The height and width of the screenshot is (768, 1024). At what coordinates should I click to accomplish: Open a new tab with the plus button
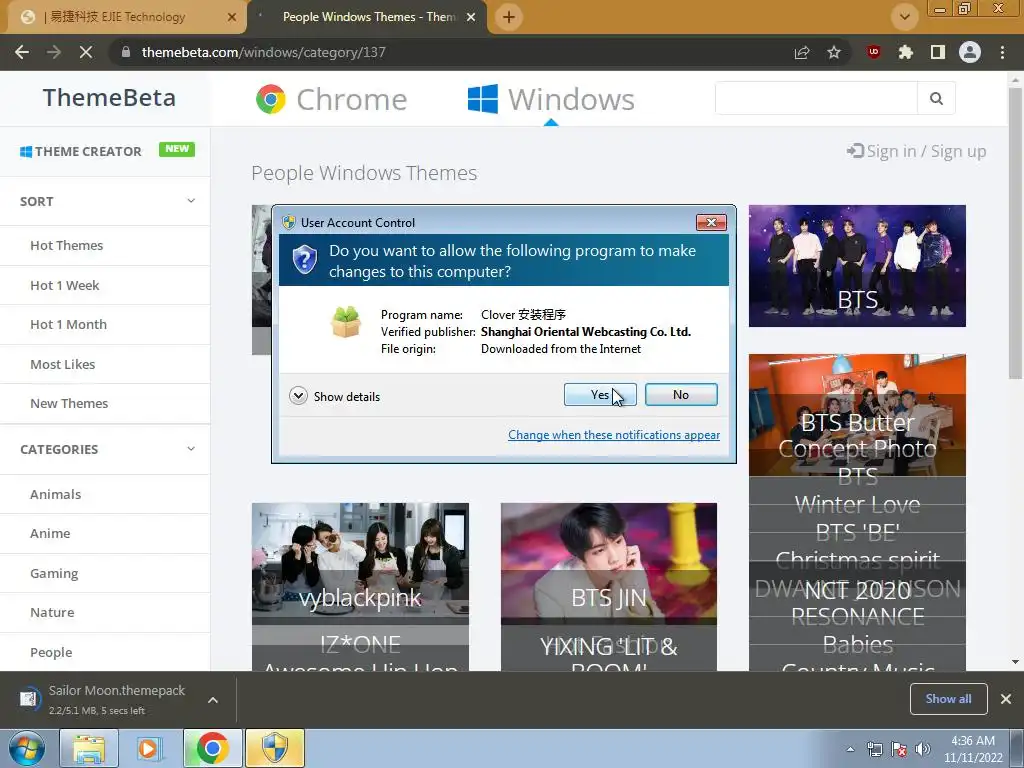(x=509, y=17)
